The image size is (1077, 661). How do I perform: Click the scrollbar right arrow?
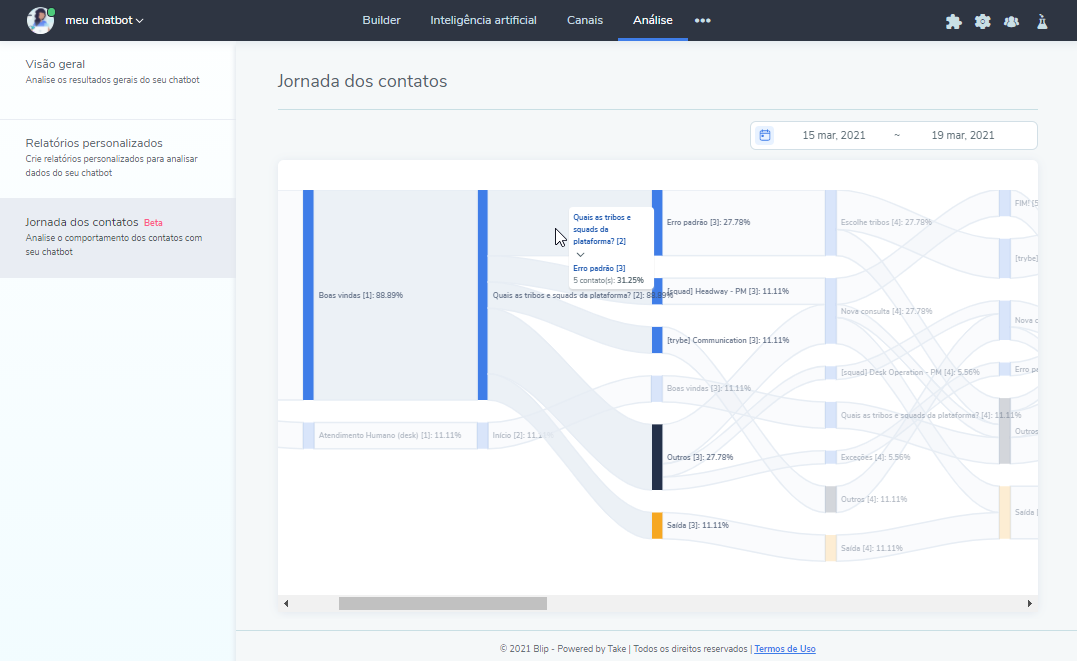(1029, 604)
